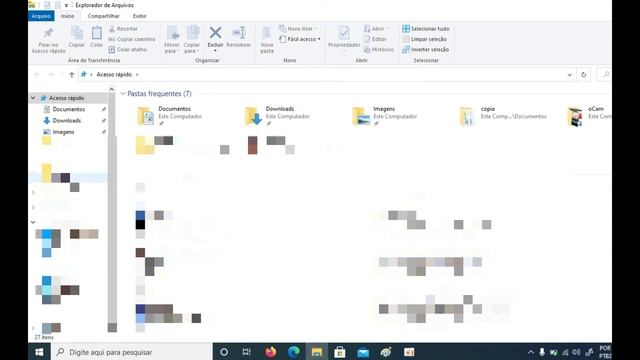Viewport: 640px width, 360px height.
Task: Click the Cortana circle icon
Action: pyautogui.click(x=224, y=352)
